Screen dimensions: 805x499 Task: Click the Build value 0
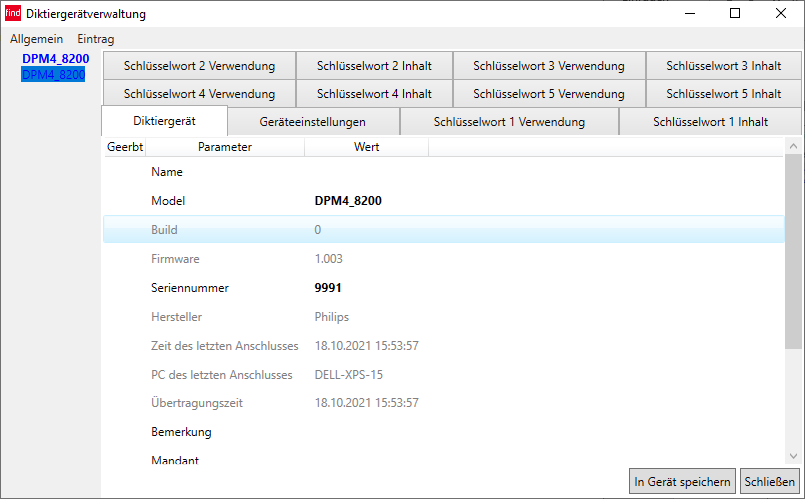point(318,229)
